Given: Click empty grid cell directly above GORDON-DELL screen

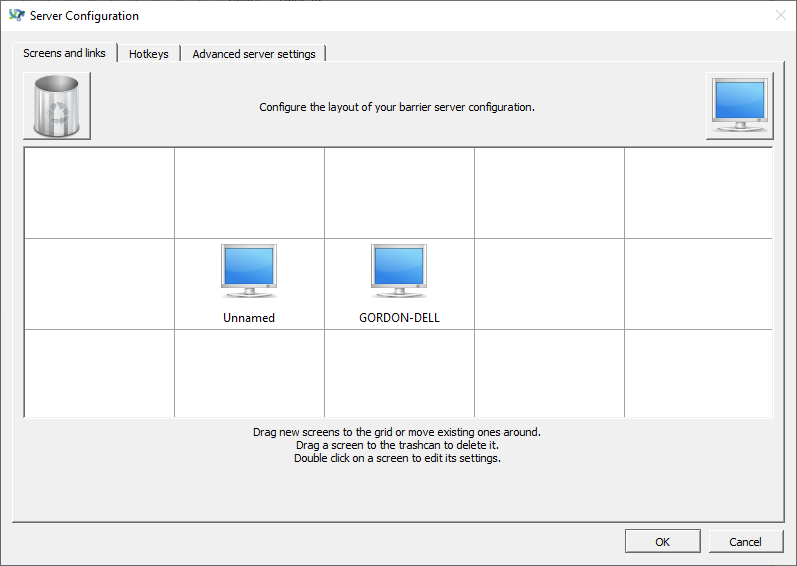Looking at the screenshot, I should [399, 193].
